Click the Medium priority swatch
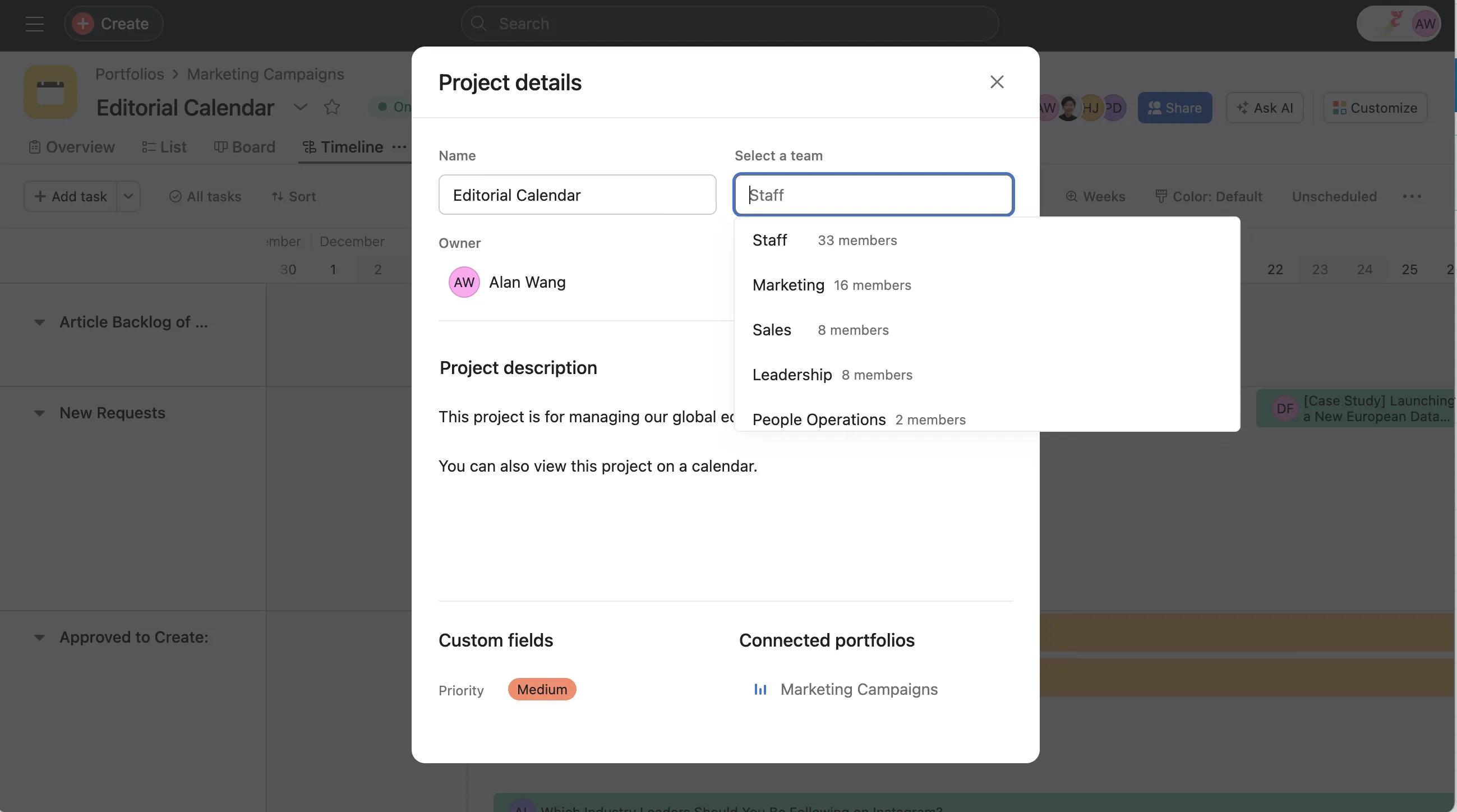Viewport: 1457px width, 812px height. pyautogui.click(x=541, y=689)
